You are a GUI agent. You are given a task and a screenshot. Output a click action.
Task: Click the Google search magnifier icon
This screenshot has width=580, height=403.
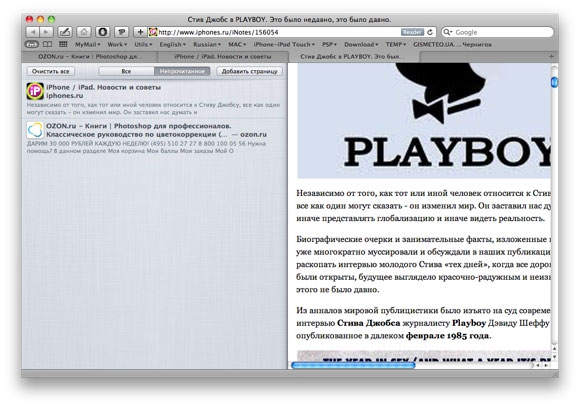[x=448, y=32]
